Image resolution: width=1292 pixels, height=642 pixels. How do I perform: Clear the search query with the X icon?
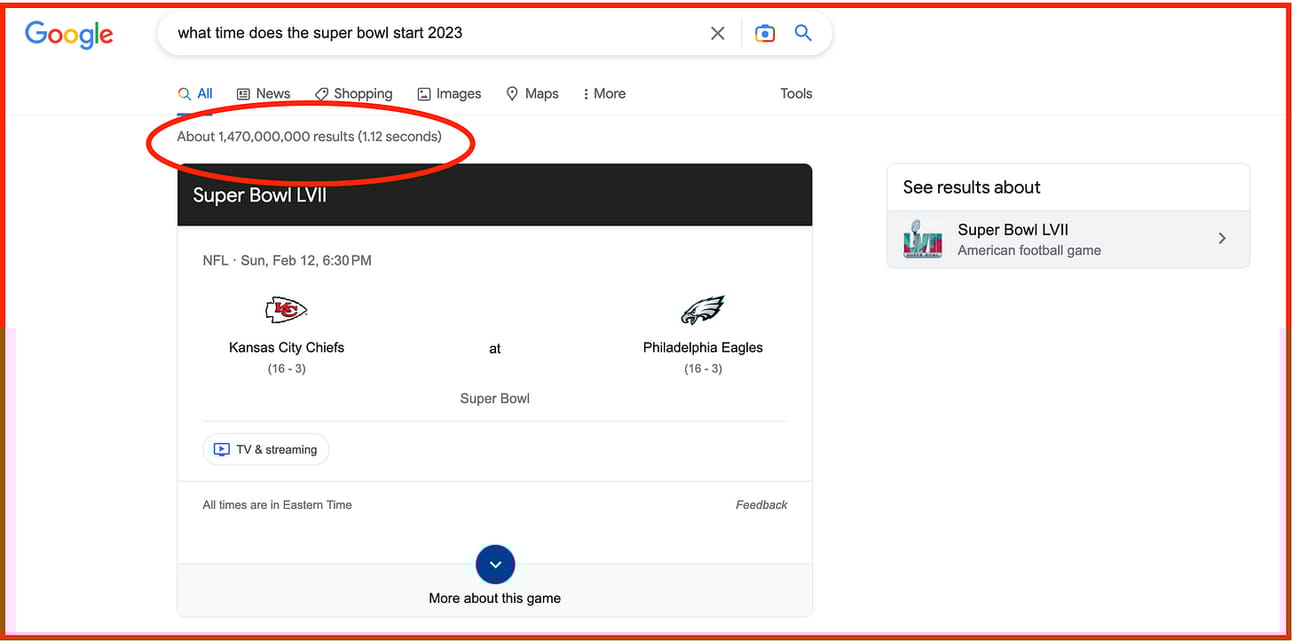point(718,33)
